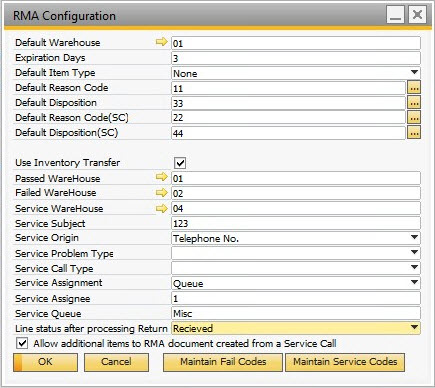Close the RMA Configuration window
Image resolution: width=435 pixels, height=388 pixels.
(x=417, y=15)
